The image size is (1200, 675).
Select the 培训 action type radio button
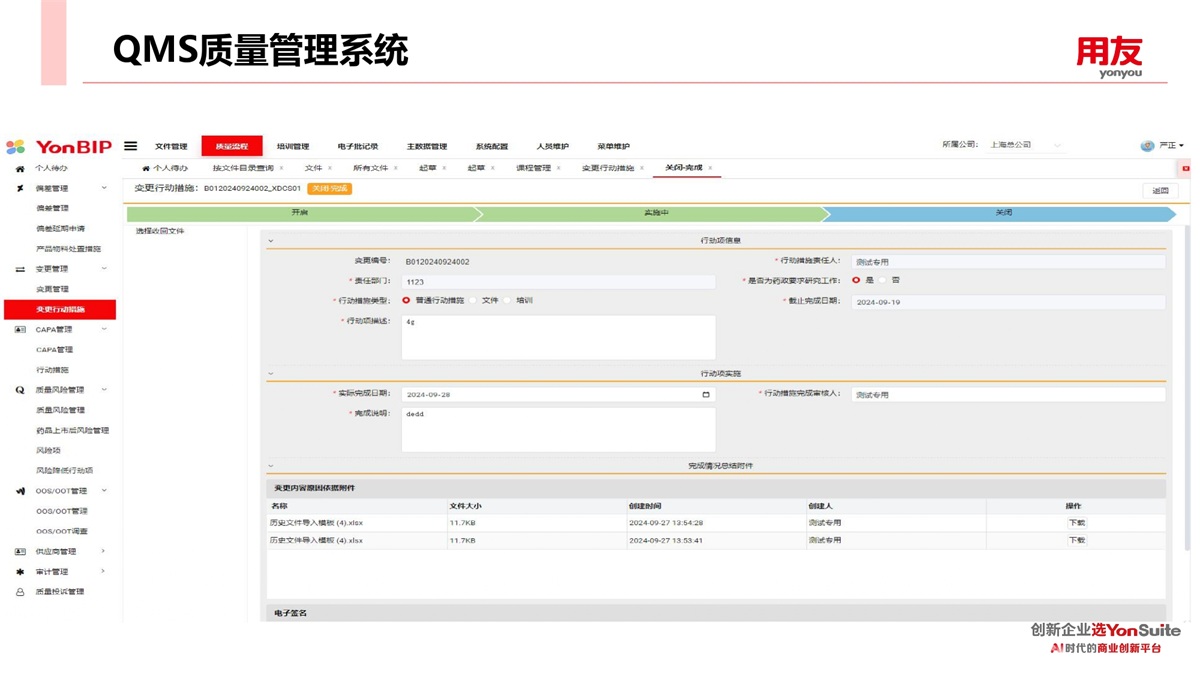click(508, 300)
